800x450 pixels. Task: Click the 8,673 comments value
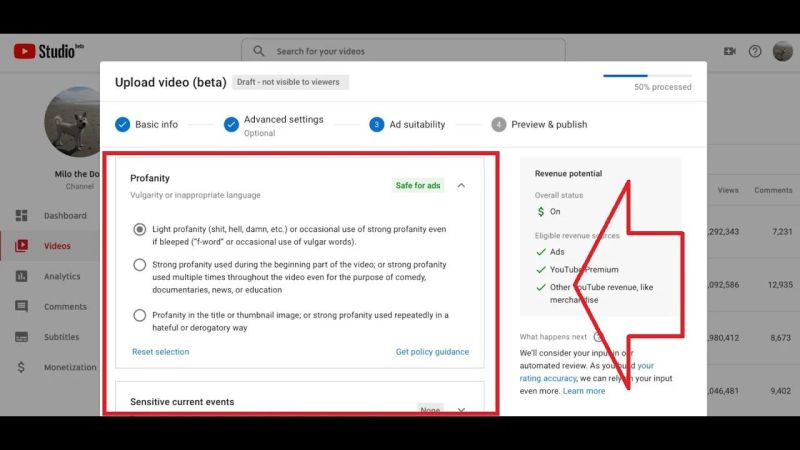click(x=781, y=337)
